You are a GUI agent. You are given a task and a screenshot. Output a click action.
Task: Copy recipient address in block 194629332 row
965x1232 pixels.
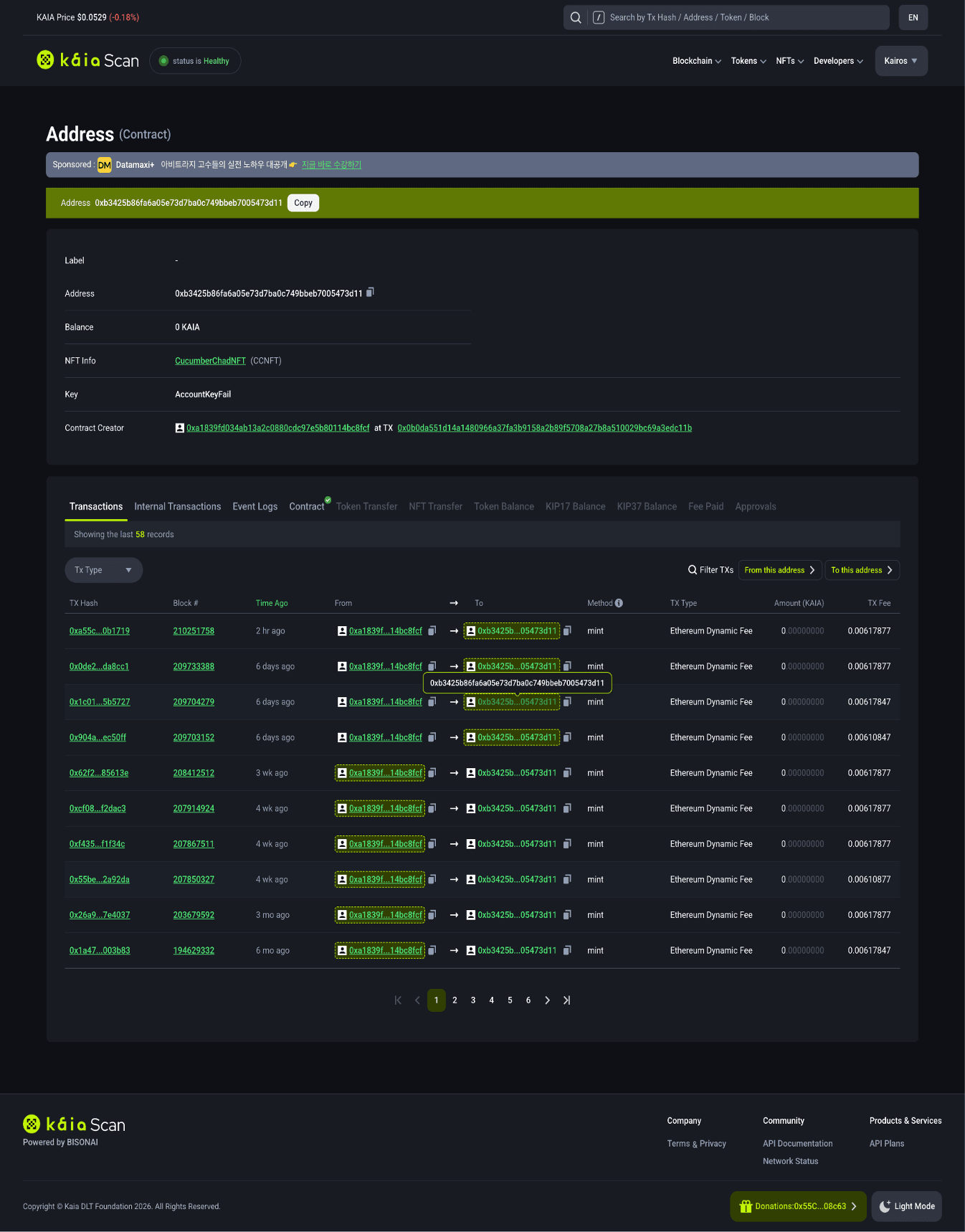click(x=567, y=951)
